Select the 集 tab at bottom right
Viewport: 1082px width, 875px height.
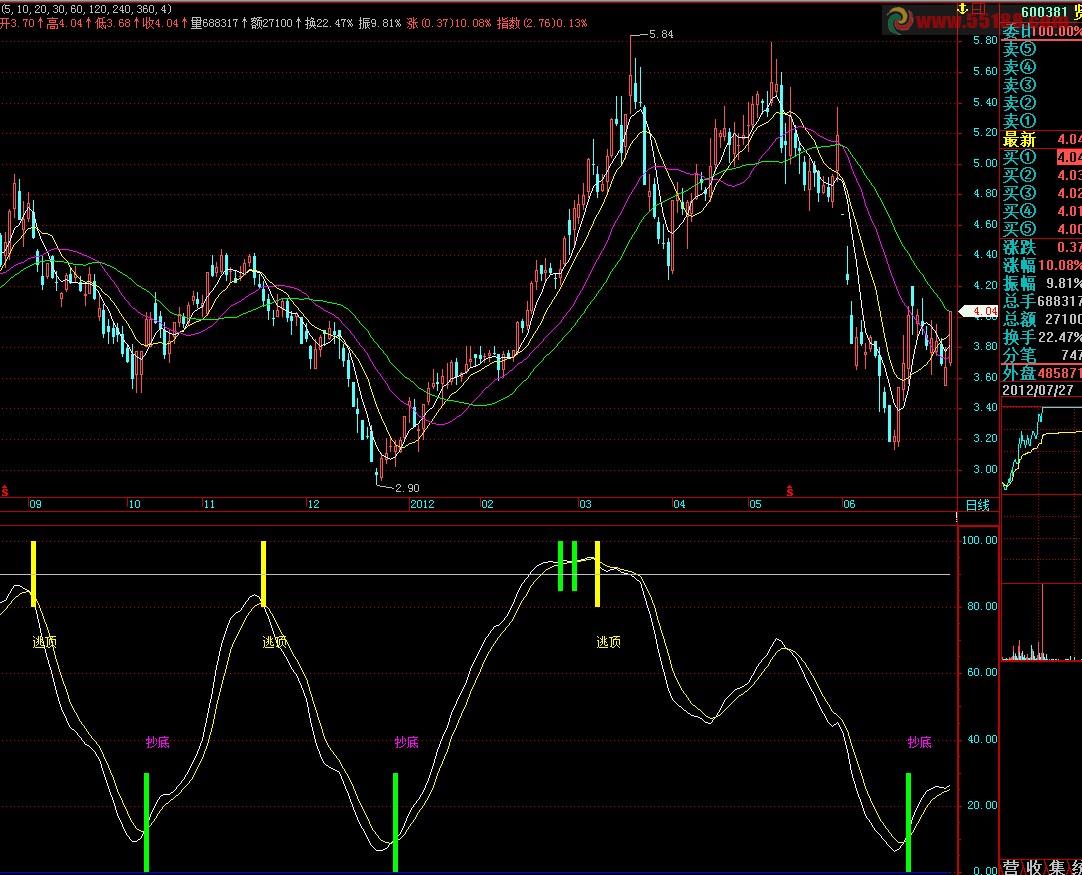(x=1056, y=866)
